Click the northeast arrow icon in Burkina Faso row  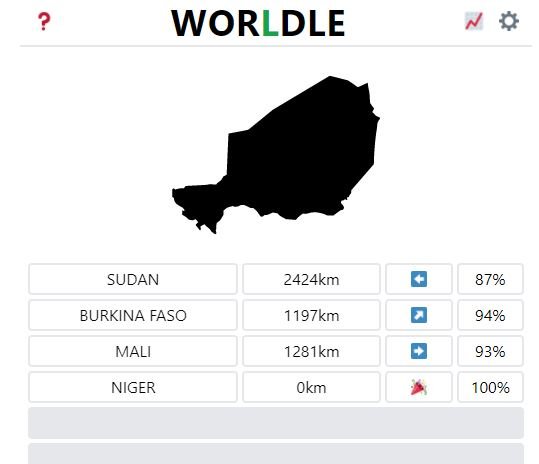[419, 315]
